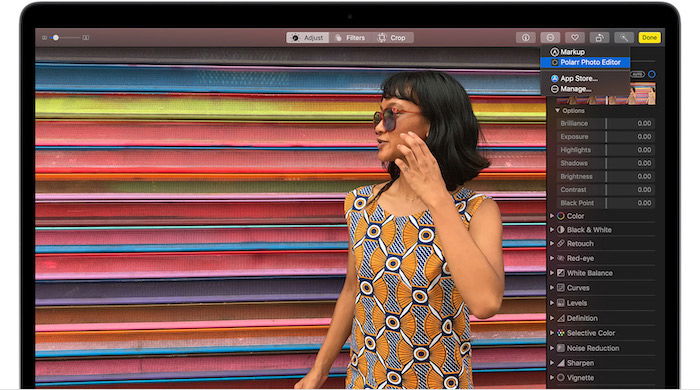Click the Contrast slider
This screenshot has width=700, height=390.
(606, 190)
